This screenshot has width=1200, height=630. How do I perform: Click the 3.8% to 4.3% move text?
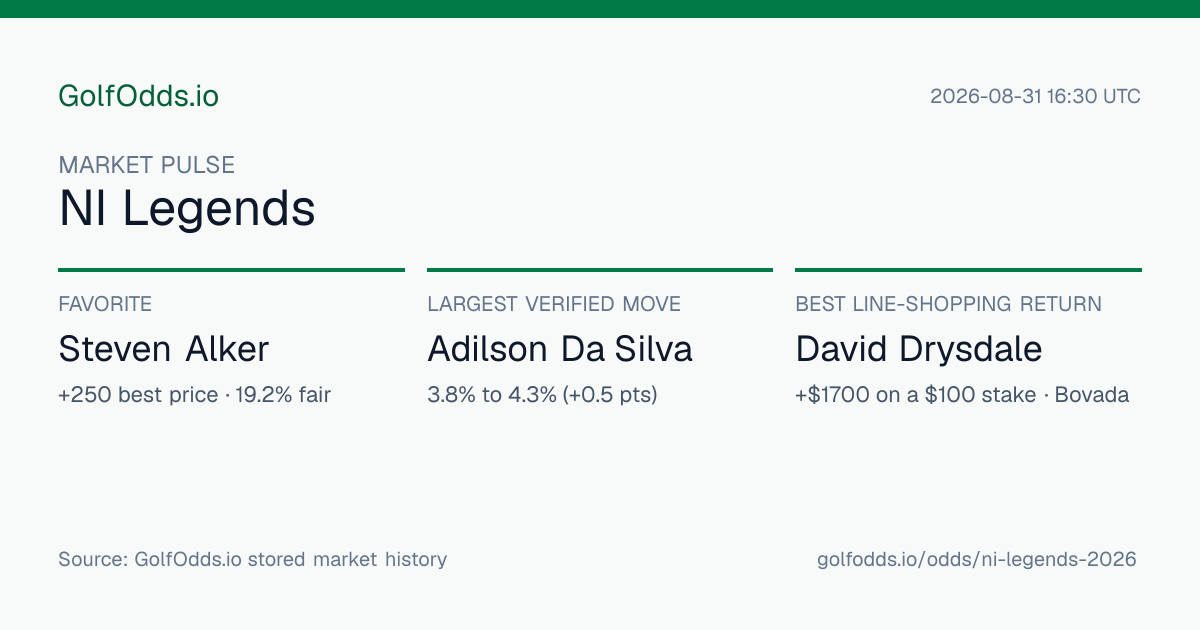[542, 395]
